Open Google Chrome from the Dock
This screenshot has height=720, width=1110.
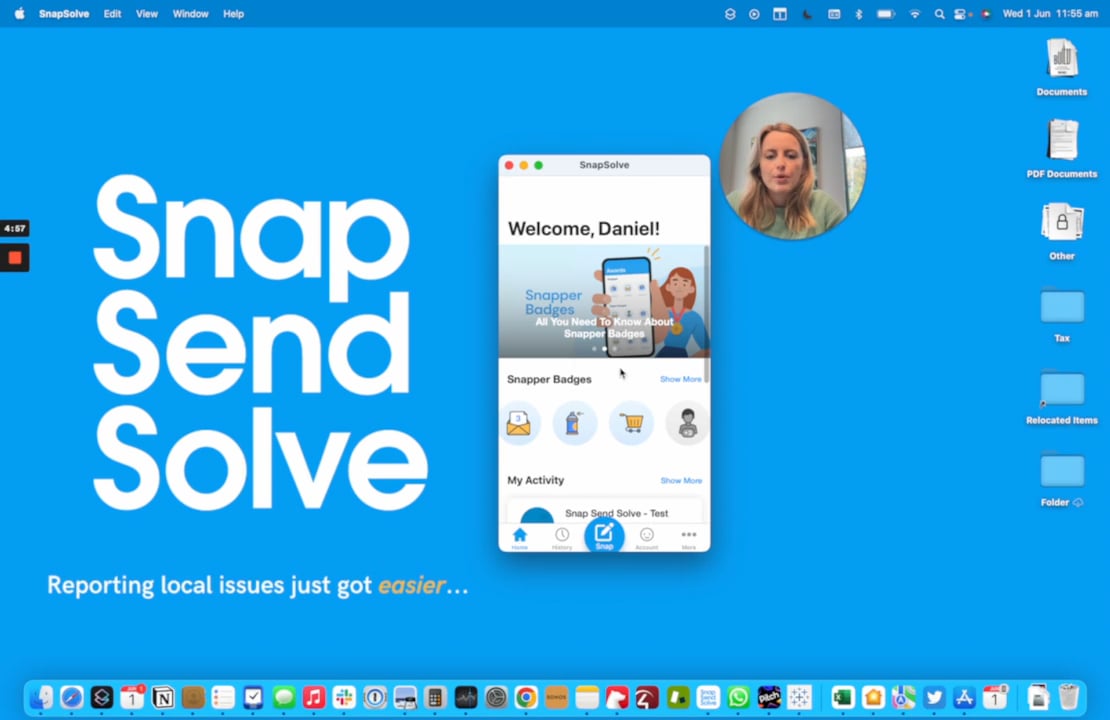point(526,697)
